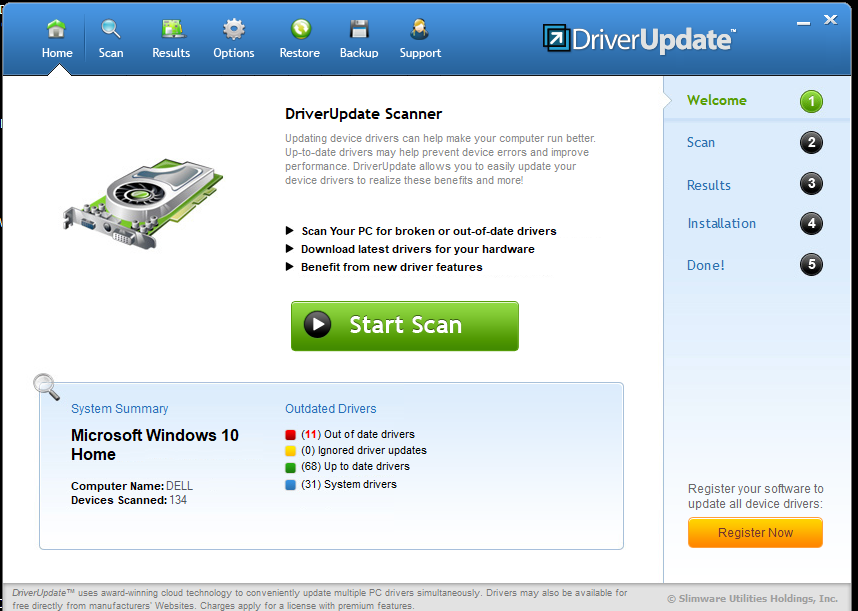This screenshot has width=858, height=611.
Task: Click the Devices Scanned: 134 line
Action: tap(129, 500)
